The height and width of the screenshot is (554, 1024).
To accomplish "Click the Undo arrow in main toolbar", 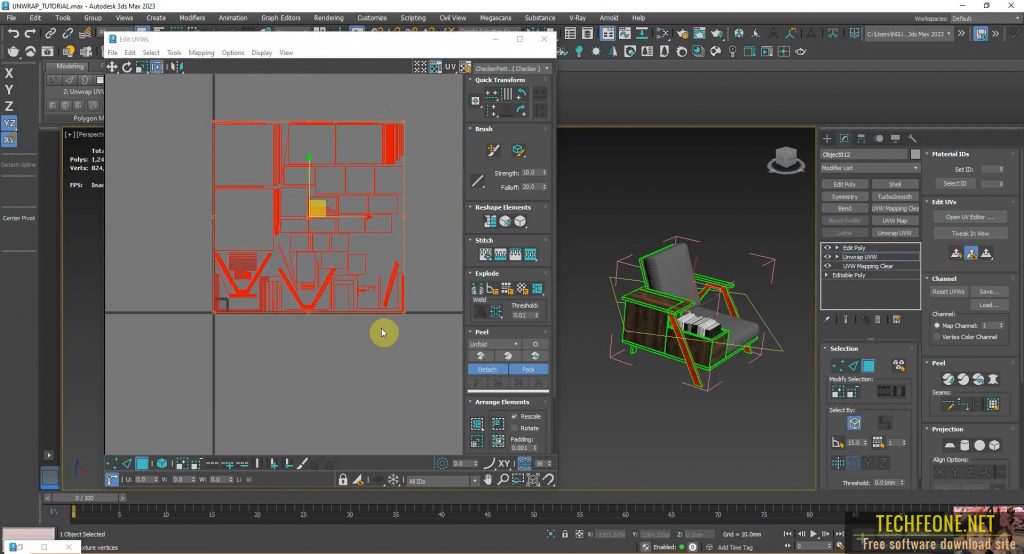I will pos(13,33).
